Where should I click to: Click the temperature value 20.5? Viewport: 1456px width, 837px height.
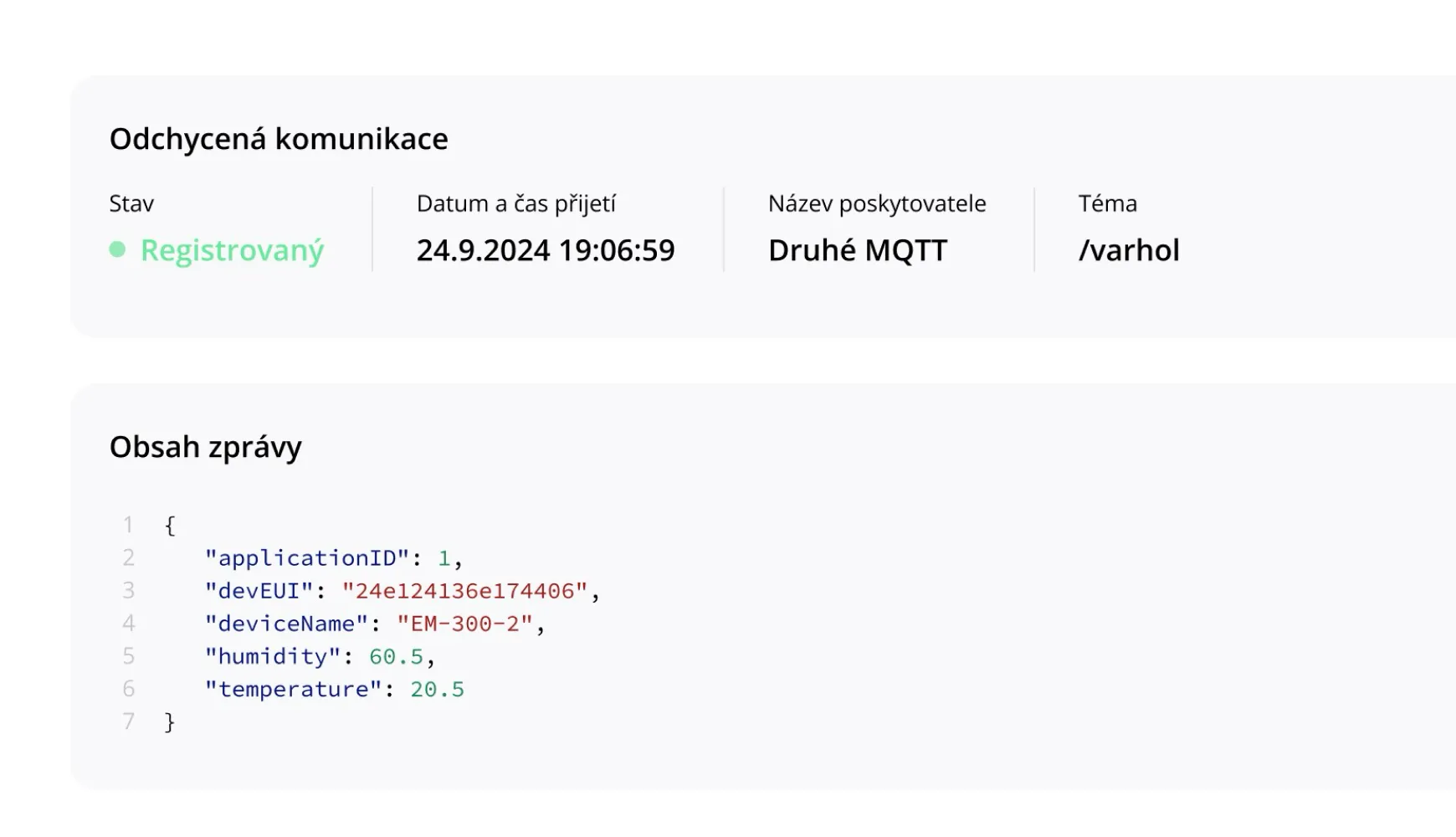tap(437, 689)
